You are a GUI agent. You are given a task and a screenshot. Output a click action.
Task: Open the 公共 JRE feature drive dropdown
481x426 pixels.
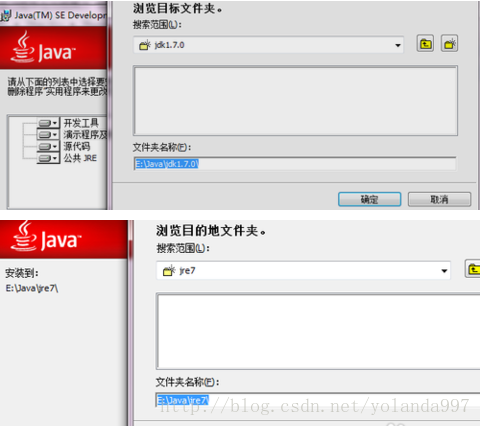coord(48,158)
